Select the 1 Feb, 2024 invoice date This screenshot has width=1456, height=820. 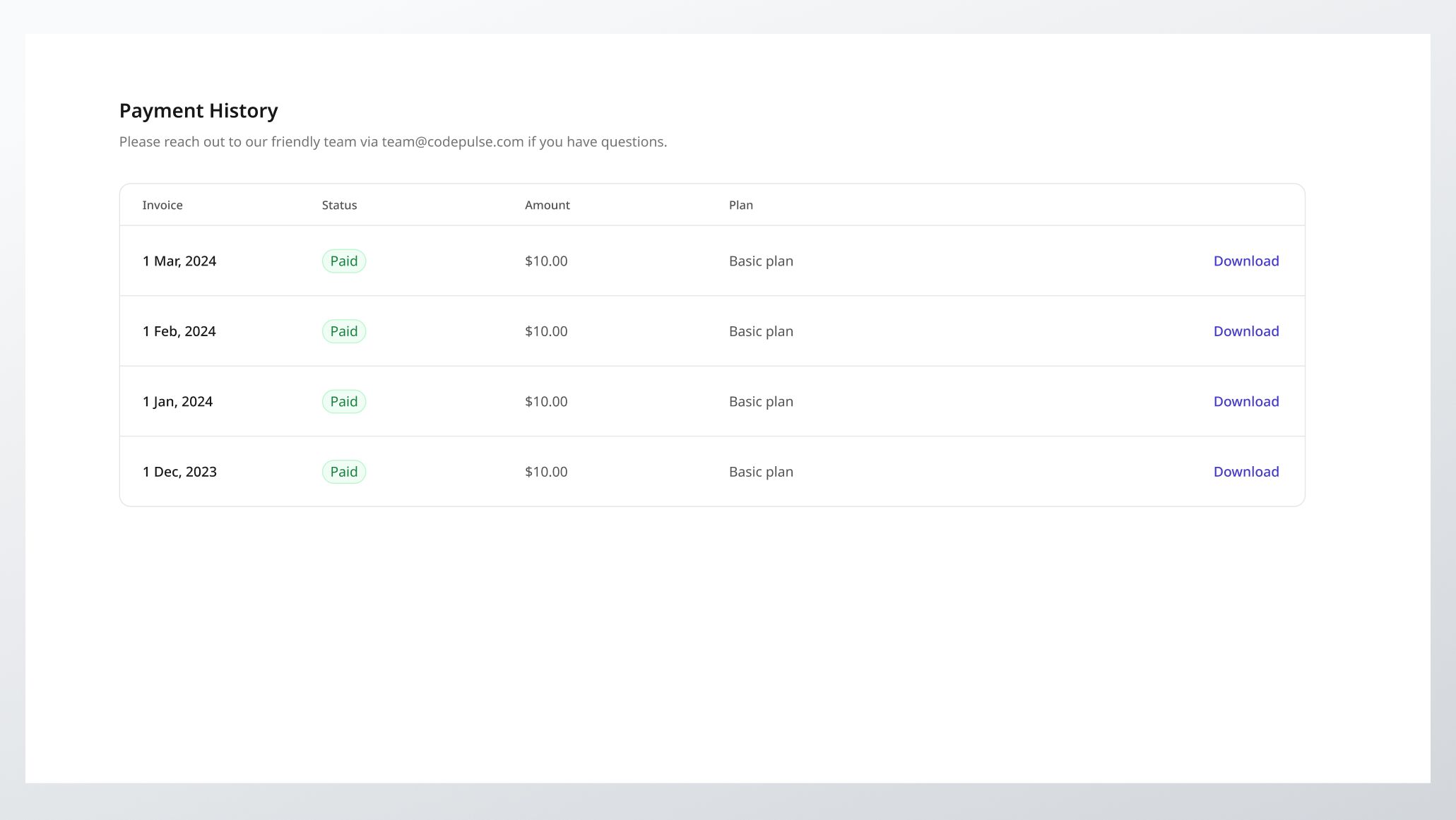[179, 331]
